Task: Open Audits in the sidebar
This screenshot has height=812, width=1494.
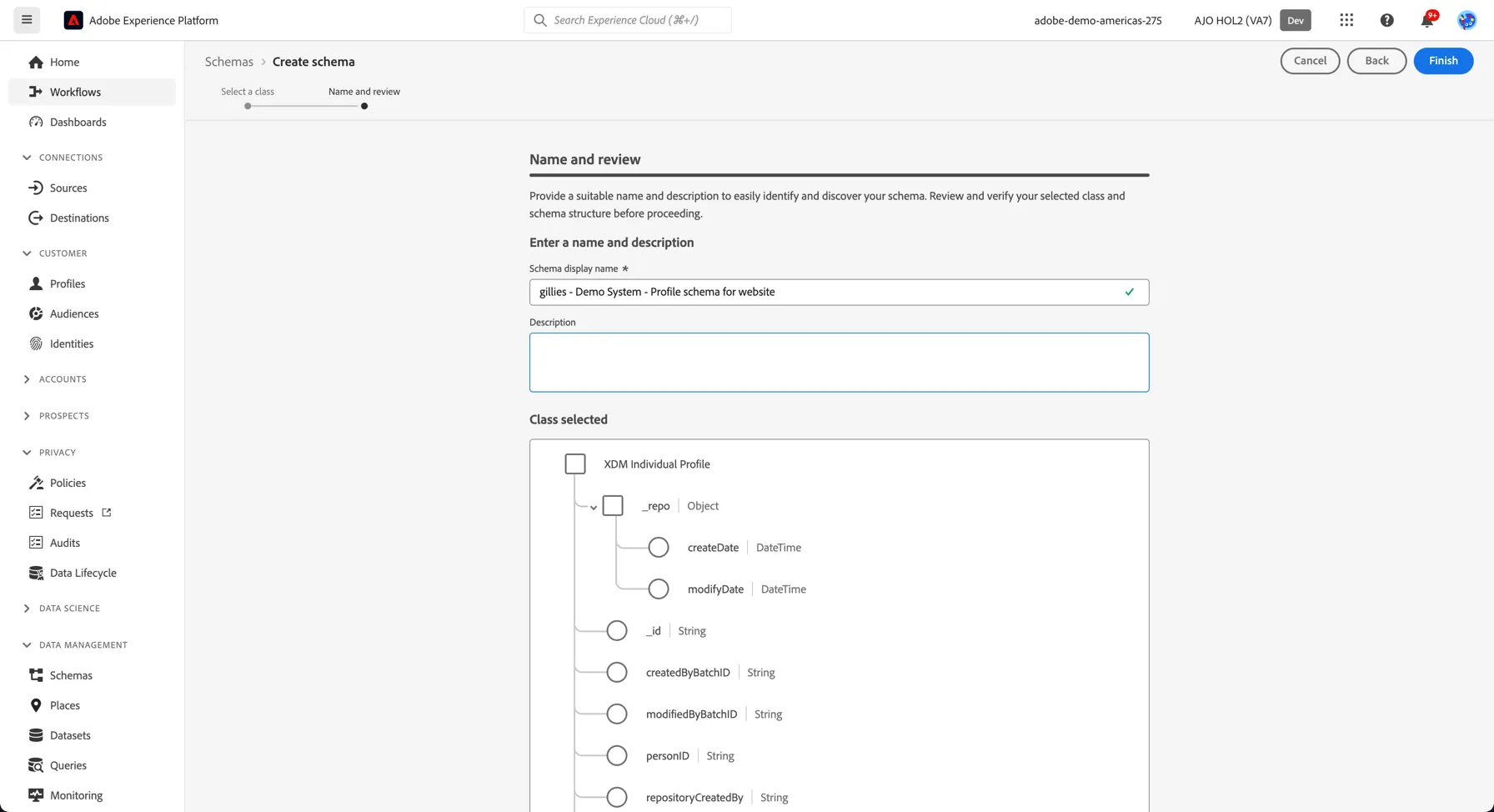Action: click(92, 543)
